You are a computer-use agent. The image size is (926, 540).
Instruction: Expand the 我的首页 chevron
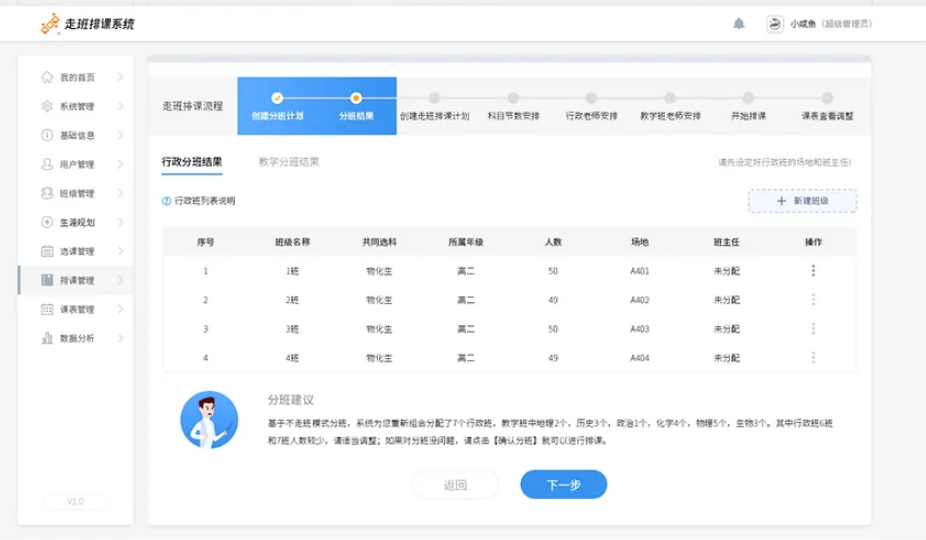[120, 77]
